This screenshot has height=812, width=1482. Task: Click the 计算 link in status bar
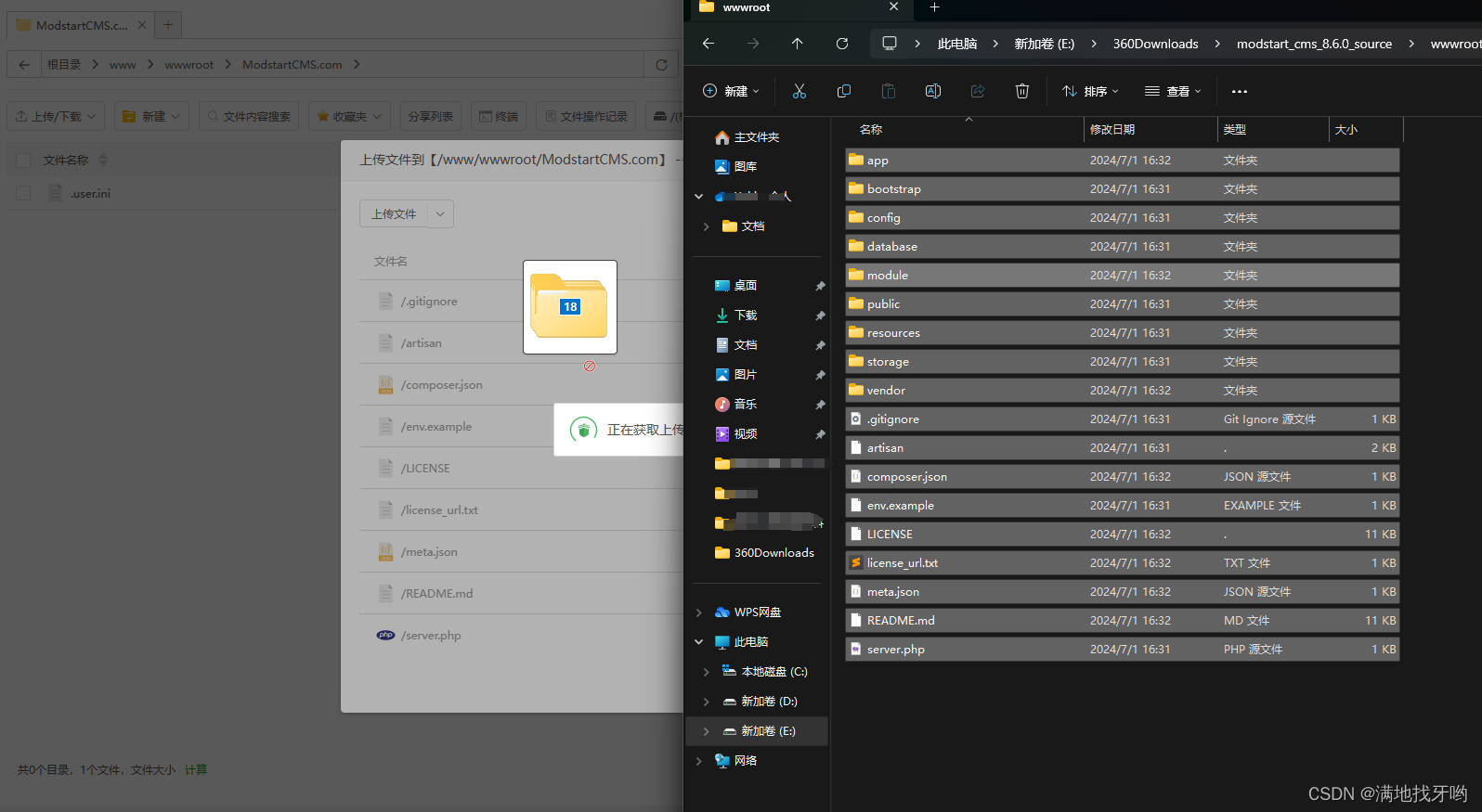196,770
